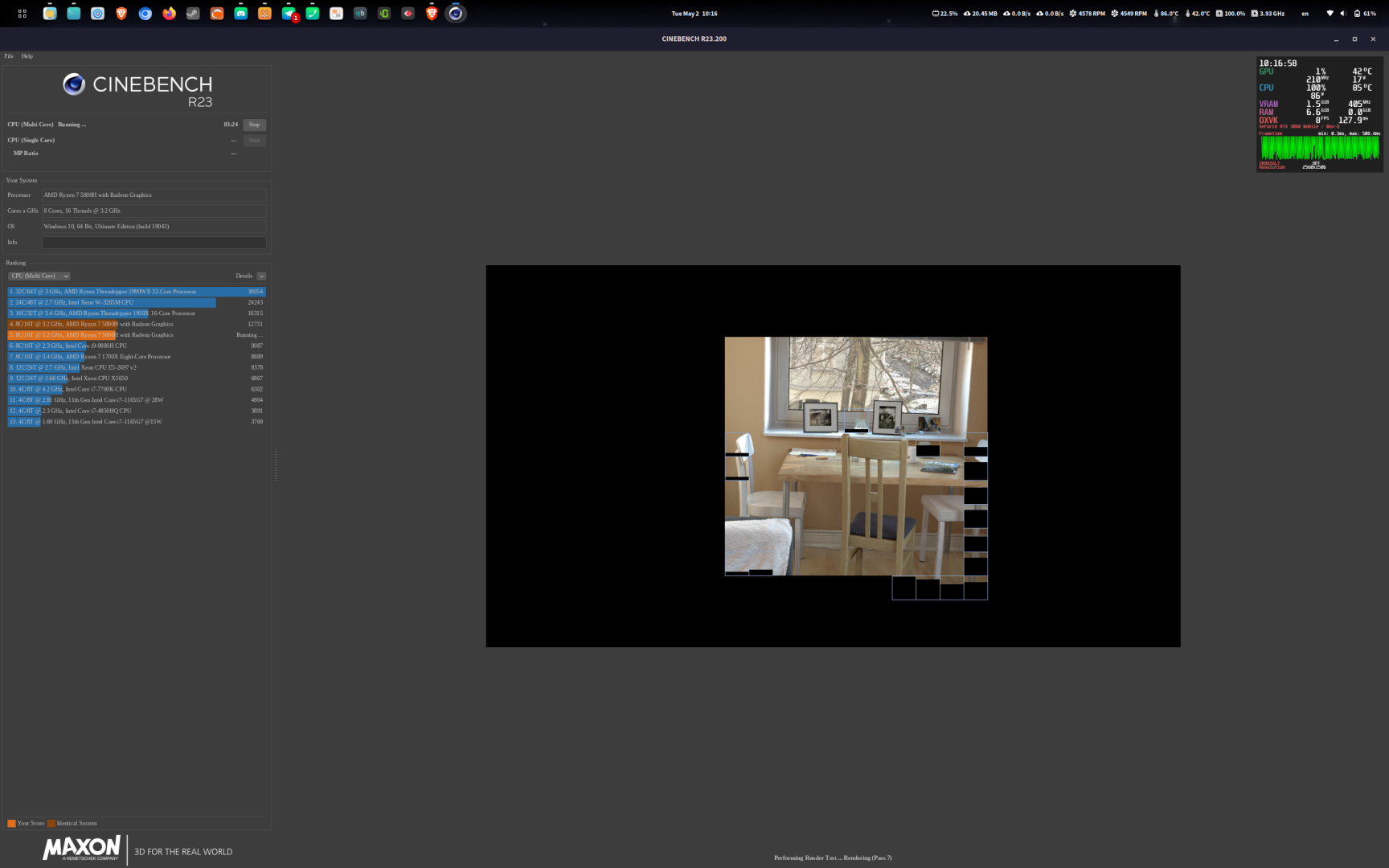The height and width of the screenshot is (868, 1389).
Task: Select the Ryzen 7 5800H row scoring 12731
Action: point(137,324)
